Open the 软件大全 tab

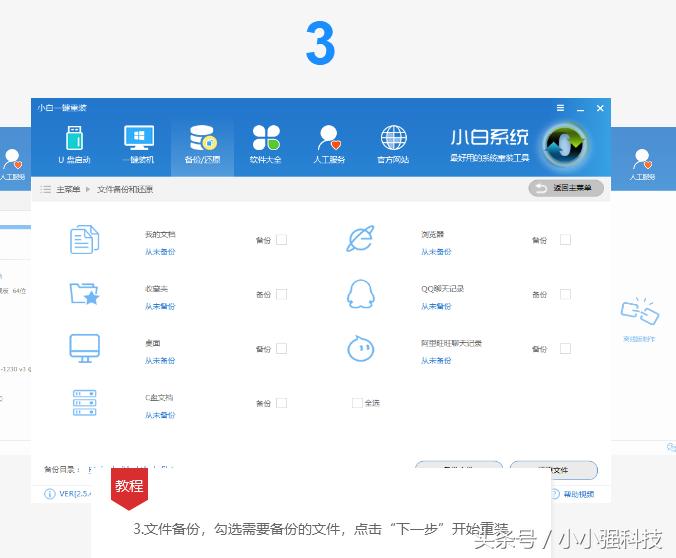266,145
